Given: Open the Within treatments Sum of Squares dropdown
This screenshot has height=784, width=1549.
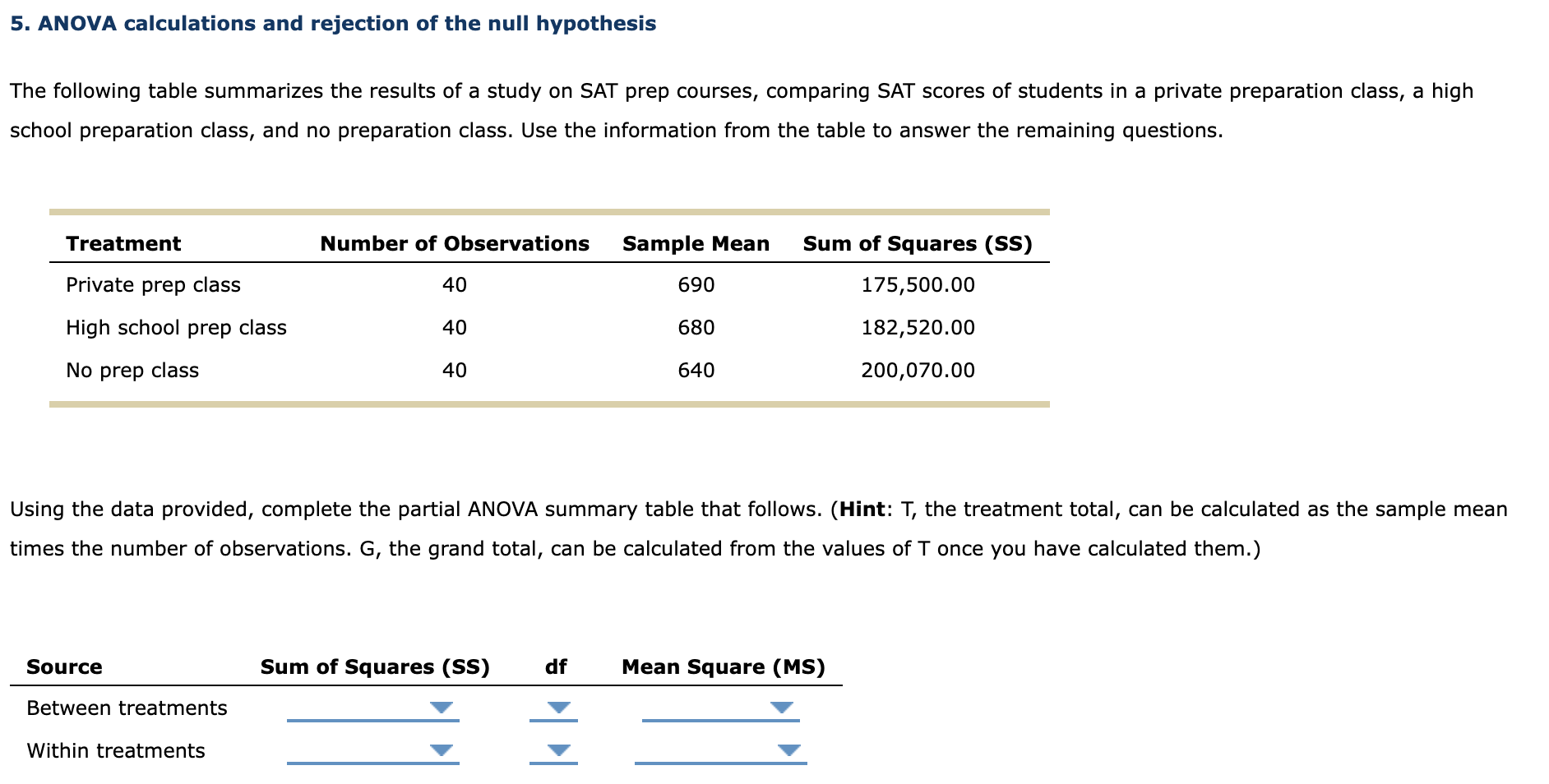Looking at the screenshot, I should pos(442,748).
